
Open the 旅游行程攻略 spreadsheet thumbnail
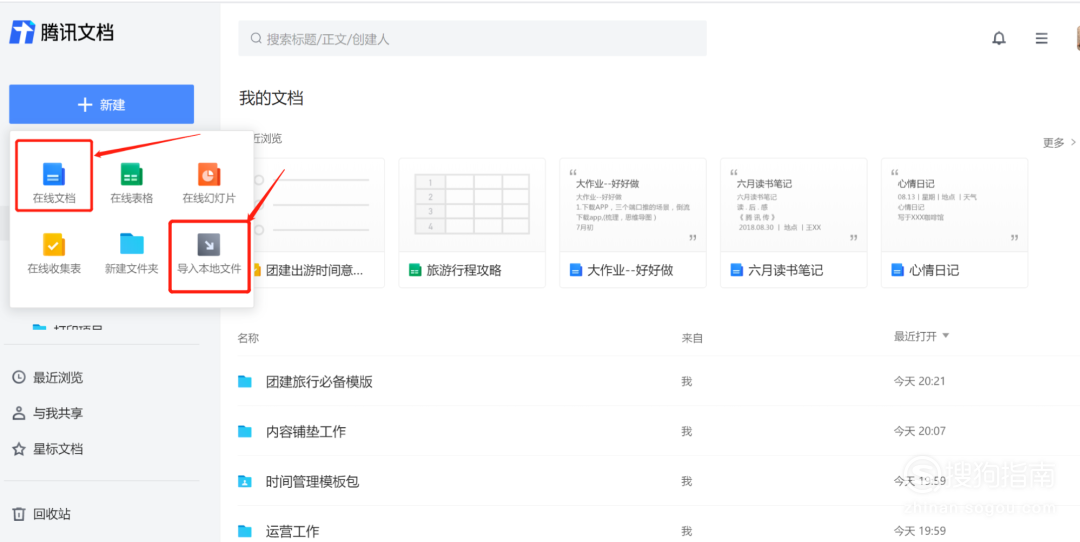pyautogui.click(x=472, y=222)
